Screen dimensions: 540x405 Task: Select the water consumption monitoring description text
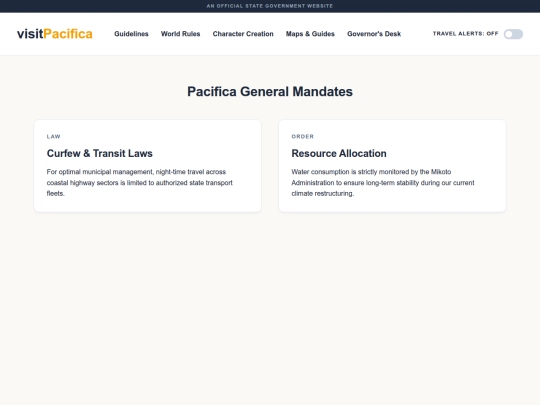[383, 183]
